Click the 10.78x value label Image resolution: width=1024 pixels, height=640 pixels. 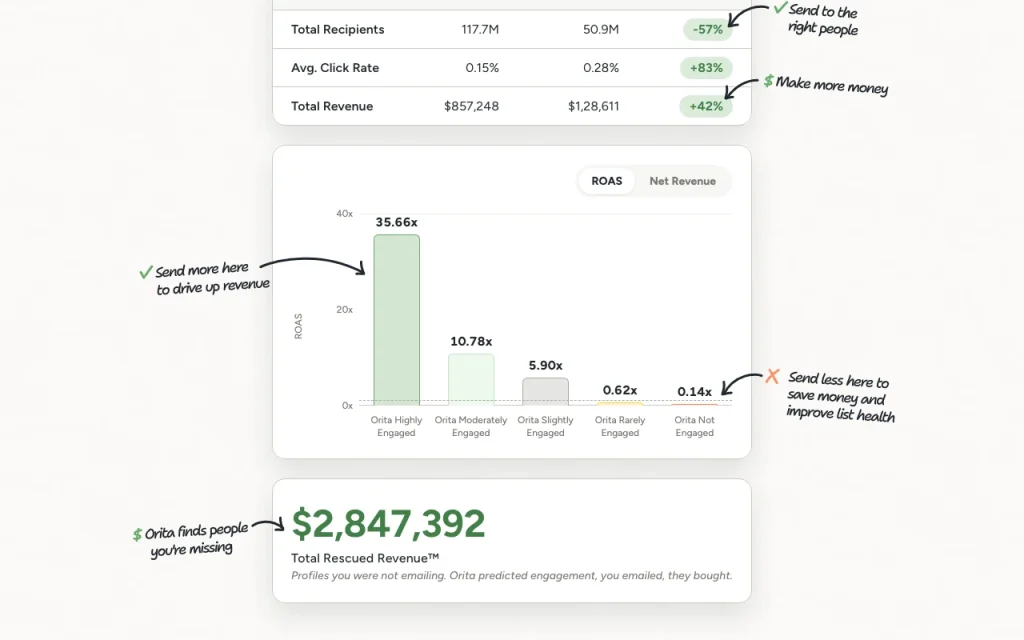pos(471,342)
